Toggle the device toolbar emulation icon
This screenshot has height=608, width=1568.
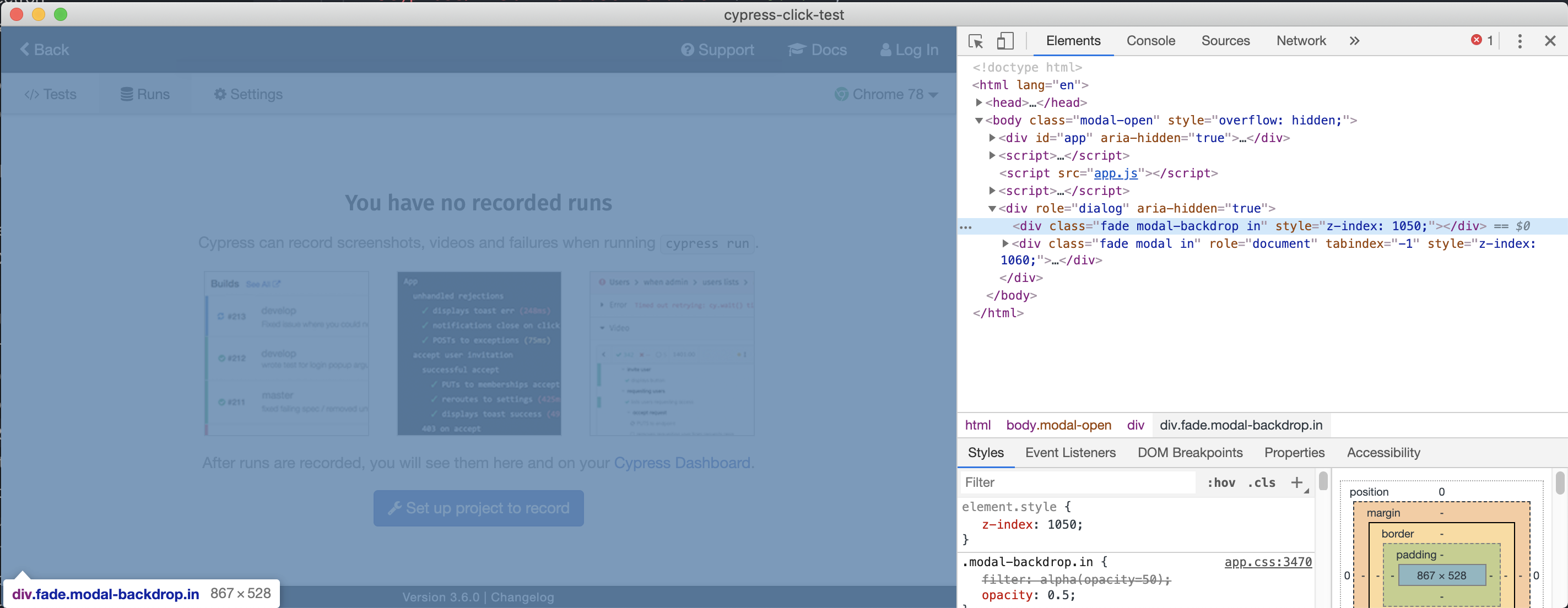[x=1005, y=41]
